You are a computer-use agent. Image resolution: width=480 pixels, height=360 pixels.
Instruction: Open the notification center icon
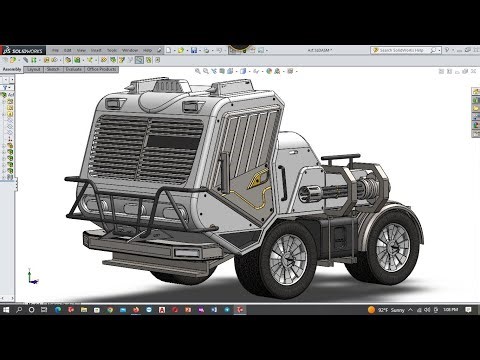tap(468, 310)
